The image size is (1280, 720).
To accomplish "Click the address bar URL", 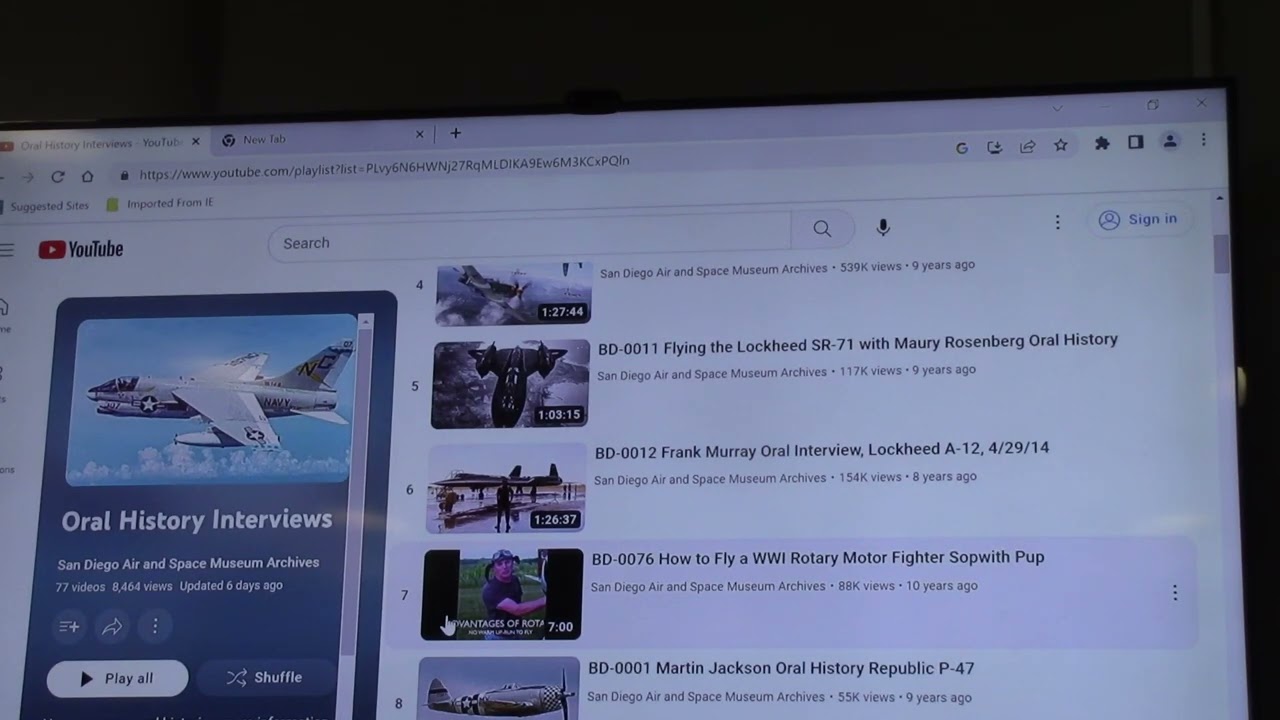I will coord(385,168).
